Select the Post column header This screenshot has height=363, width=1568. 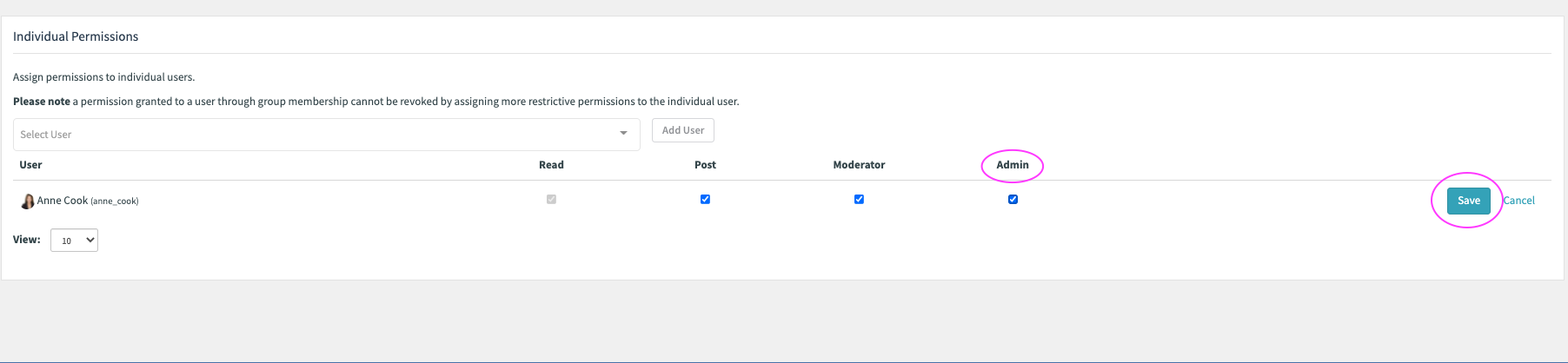point(705,165)
